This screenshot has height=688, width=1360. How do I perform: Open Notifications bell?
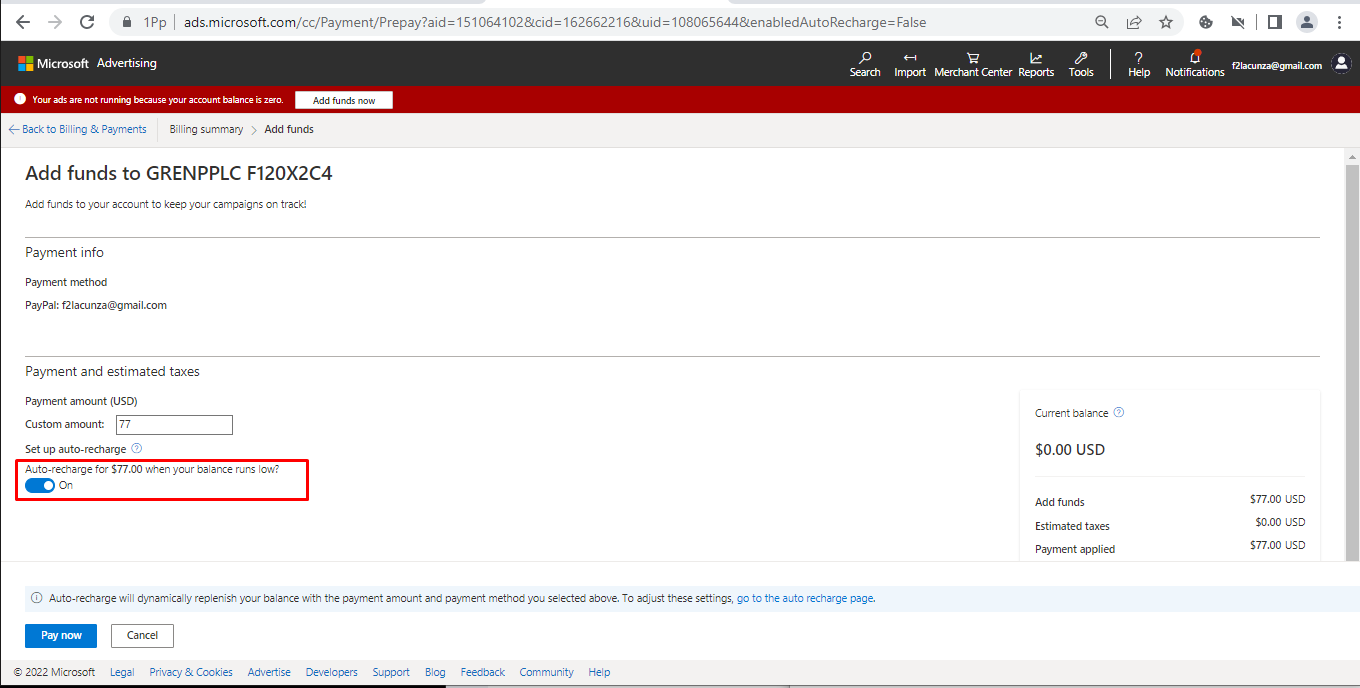click(1195, 64)
